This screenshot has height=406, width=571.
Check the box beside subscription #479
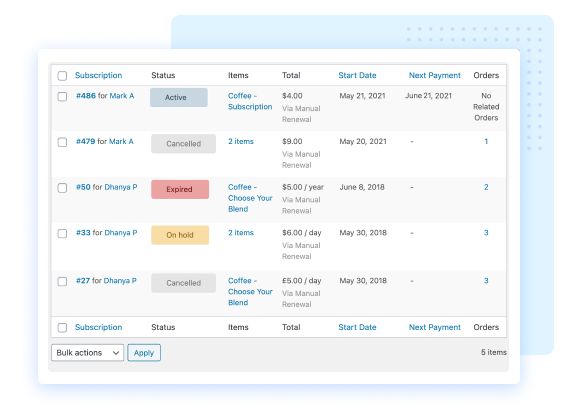(62, 142)
